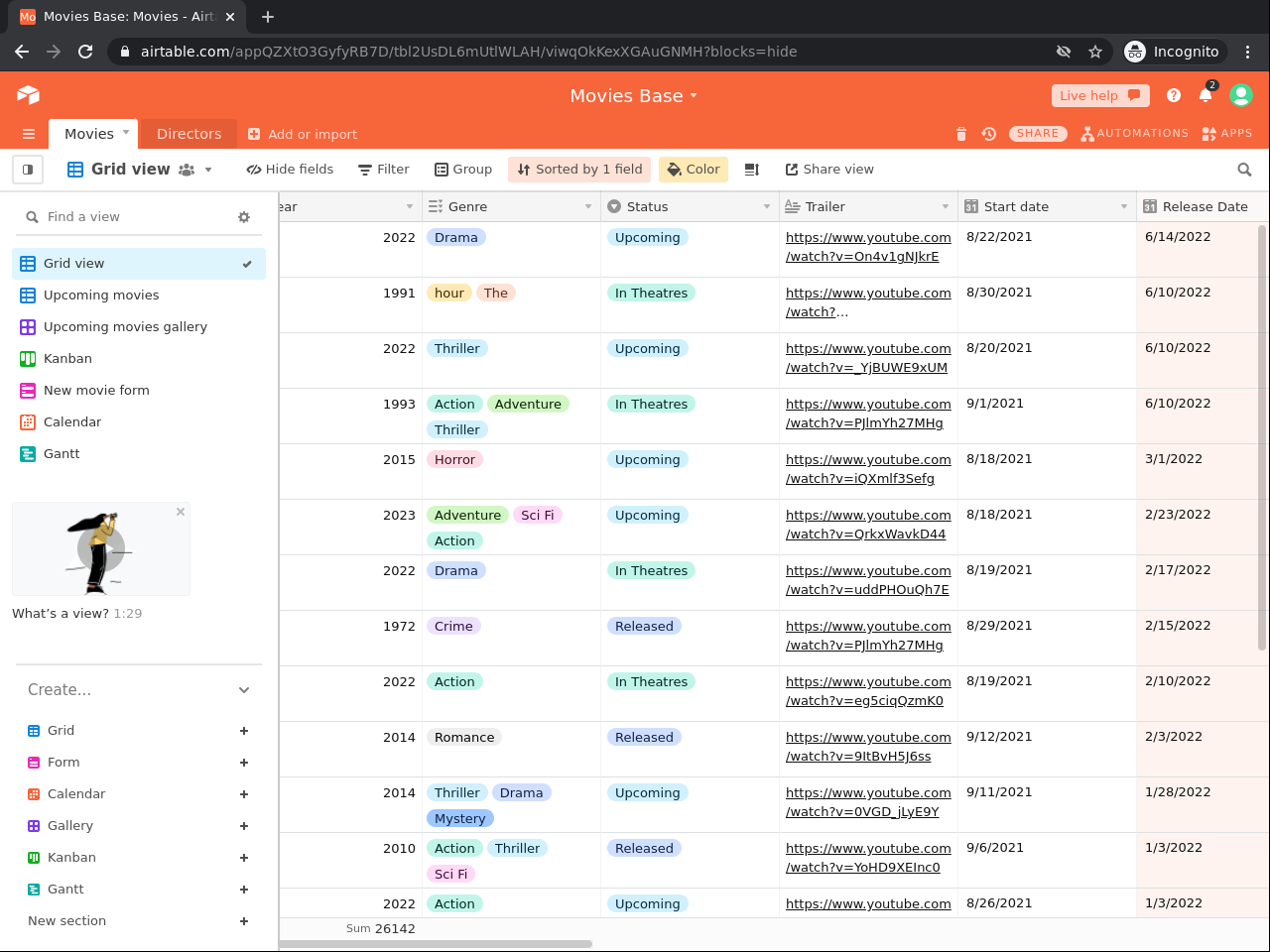This screenshot has width=1270, height=952.
Task: Add a new Grid view plus icon
Action: [244, 731]
